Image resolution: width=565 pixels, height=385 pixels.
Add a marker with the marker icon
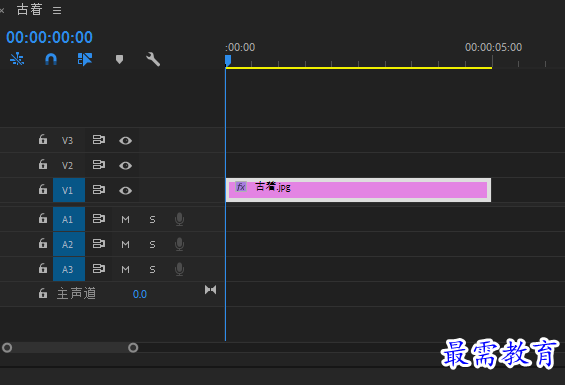click(x=119, y=59)
